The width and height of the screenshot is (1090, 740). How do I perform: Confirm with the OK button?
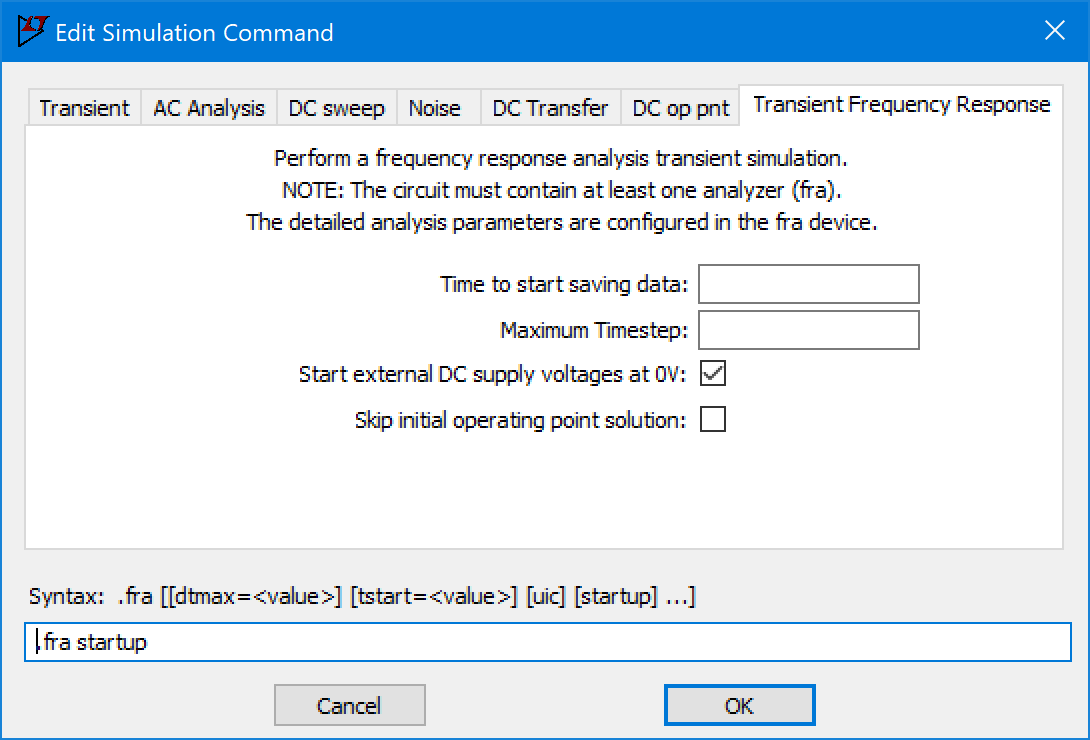tap(739, 705)
